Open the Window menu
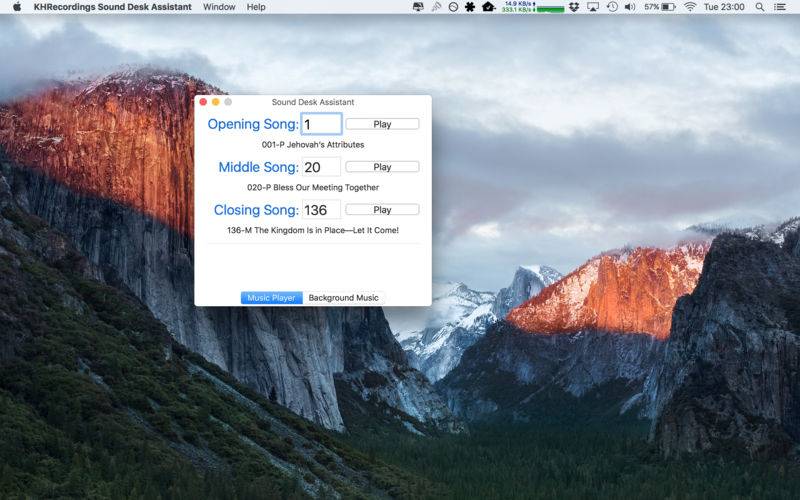This screenshot has height=500, width=800. pyautogui.click(x=219, y=7)
